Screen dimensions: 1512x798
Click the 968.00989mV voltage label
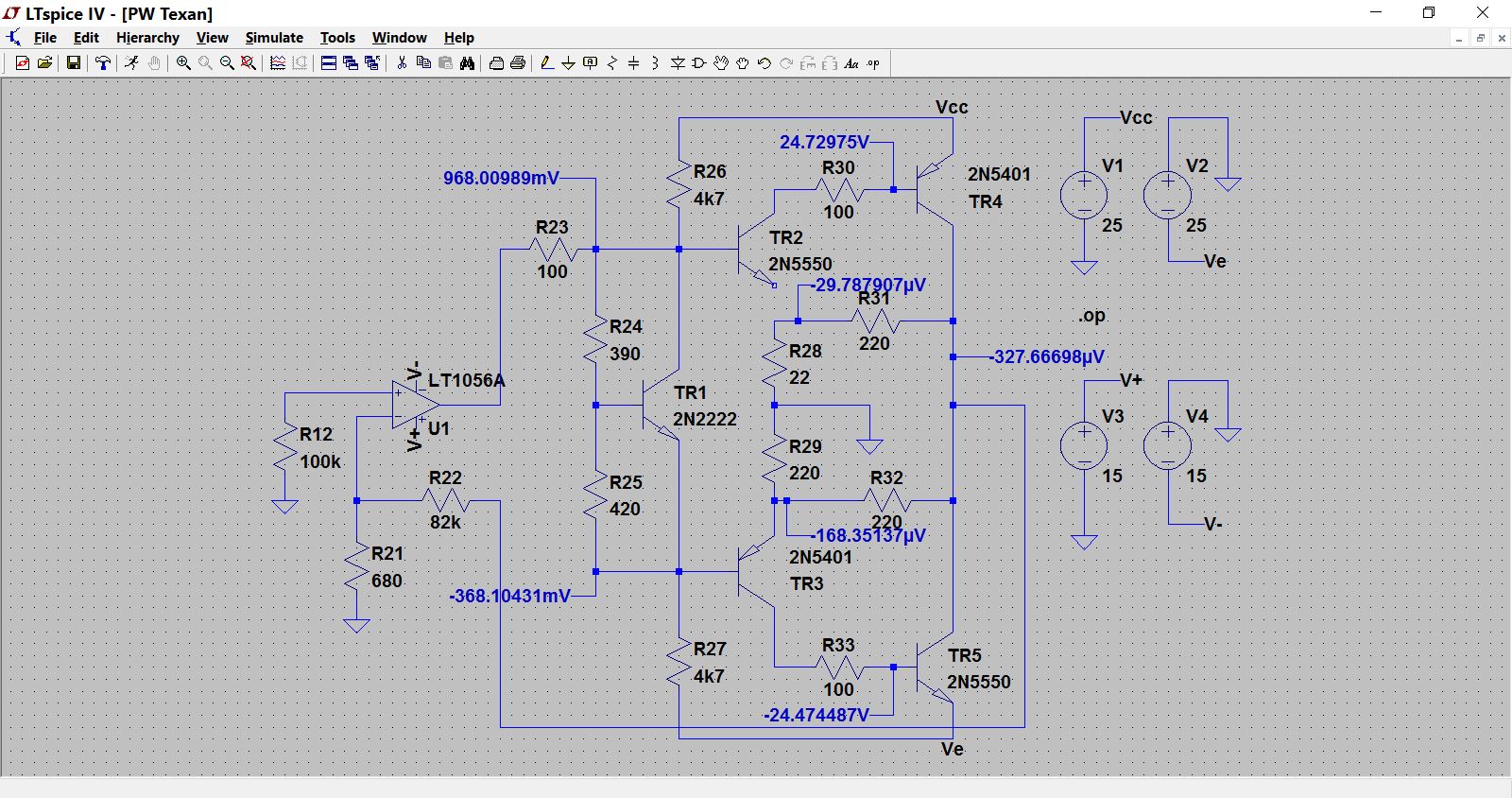pyautogui.click(x=501, y=178)
